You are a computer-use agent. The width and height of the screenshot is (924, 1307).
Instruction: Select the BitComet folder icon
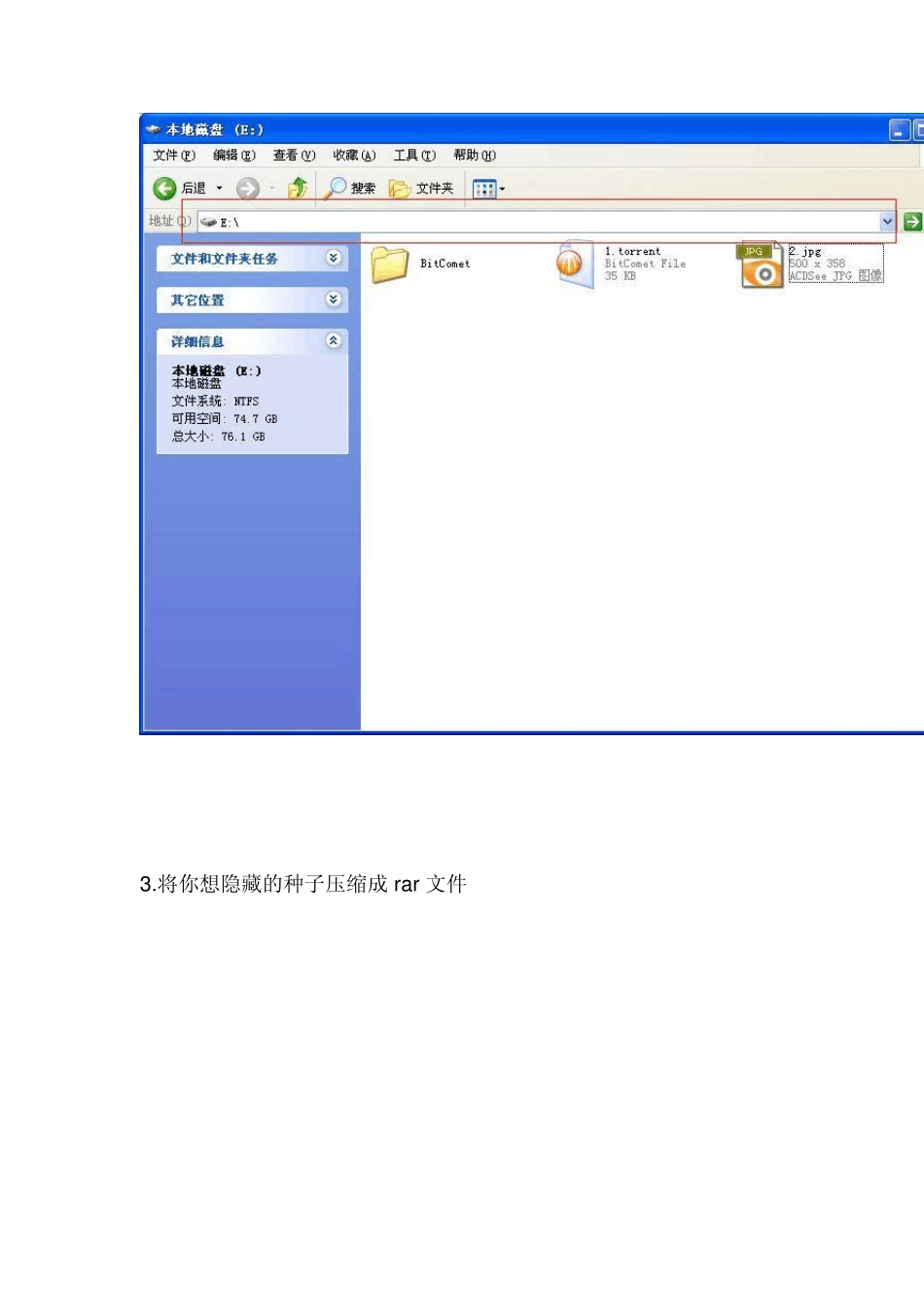[x=389, y=265]
